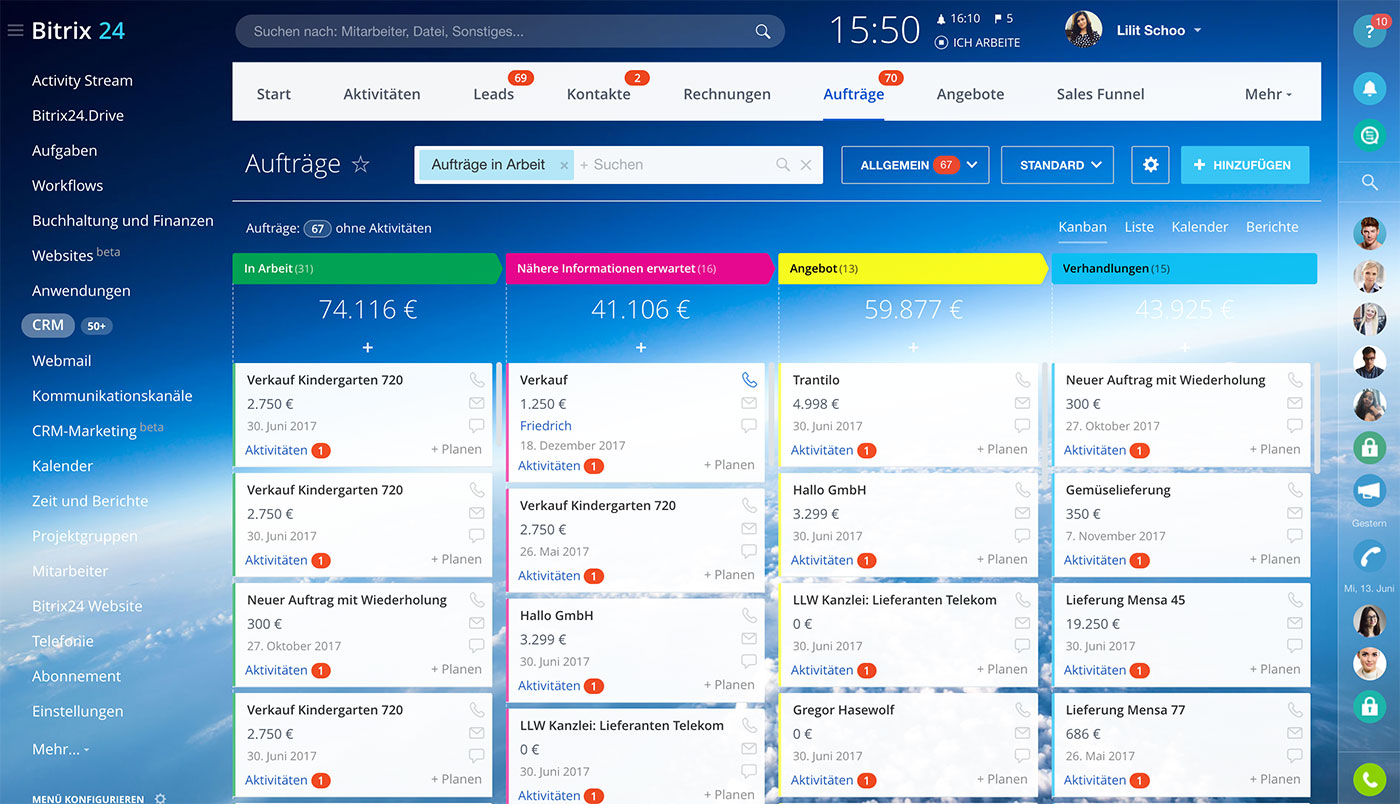Switch to Liste view
Screen dimensions: 1400x804
coord(1138,227)
